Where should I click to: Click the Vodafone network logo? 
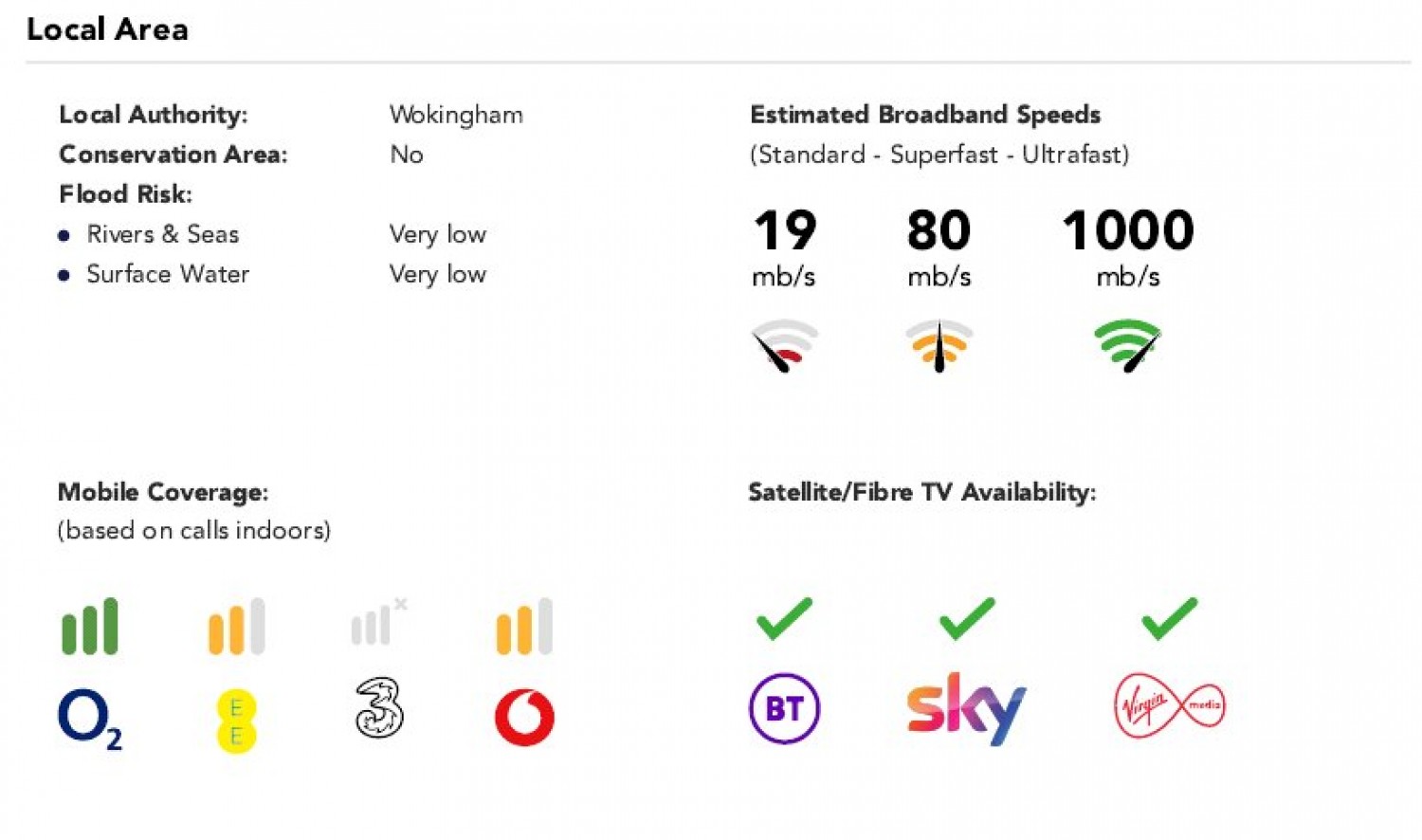coord(524,717)
